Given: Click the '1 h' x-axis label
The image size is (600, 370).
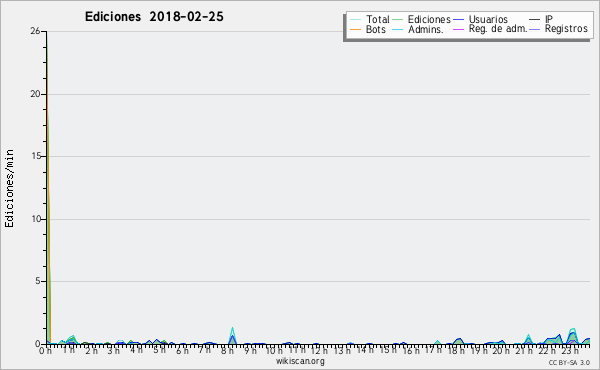Looking at the screenshot, I should 68,350.
